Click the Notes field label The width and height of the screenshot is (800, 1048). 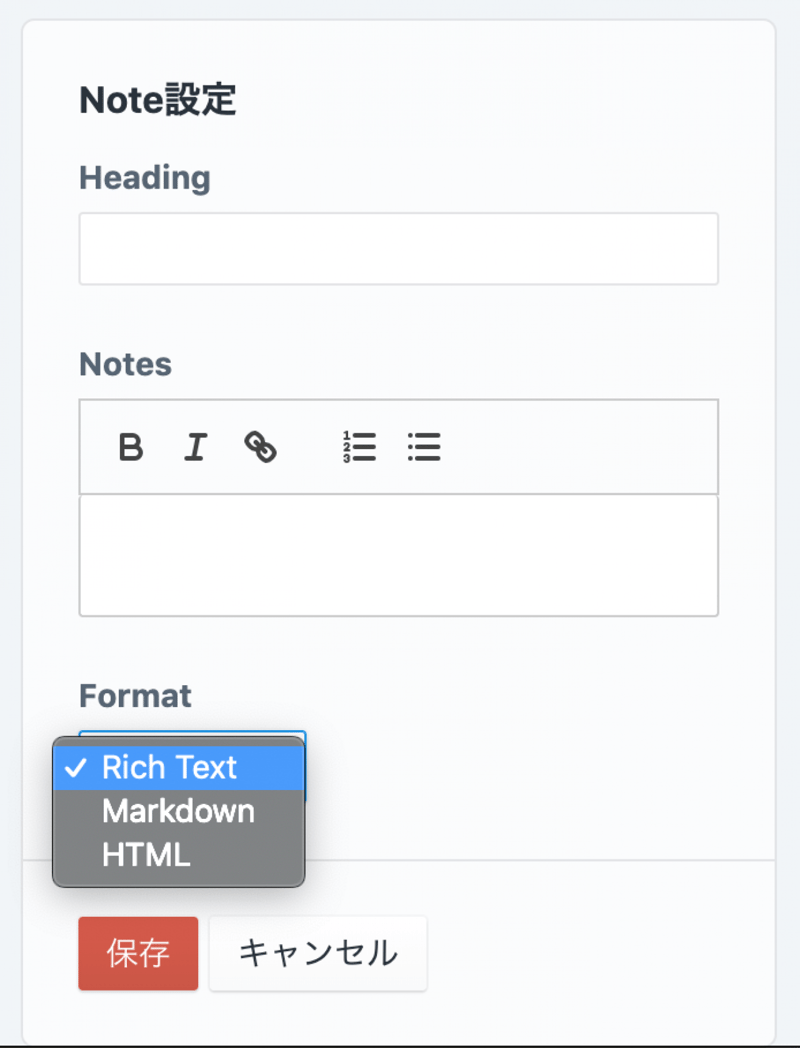point(126,364)
